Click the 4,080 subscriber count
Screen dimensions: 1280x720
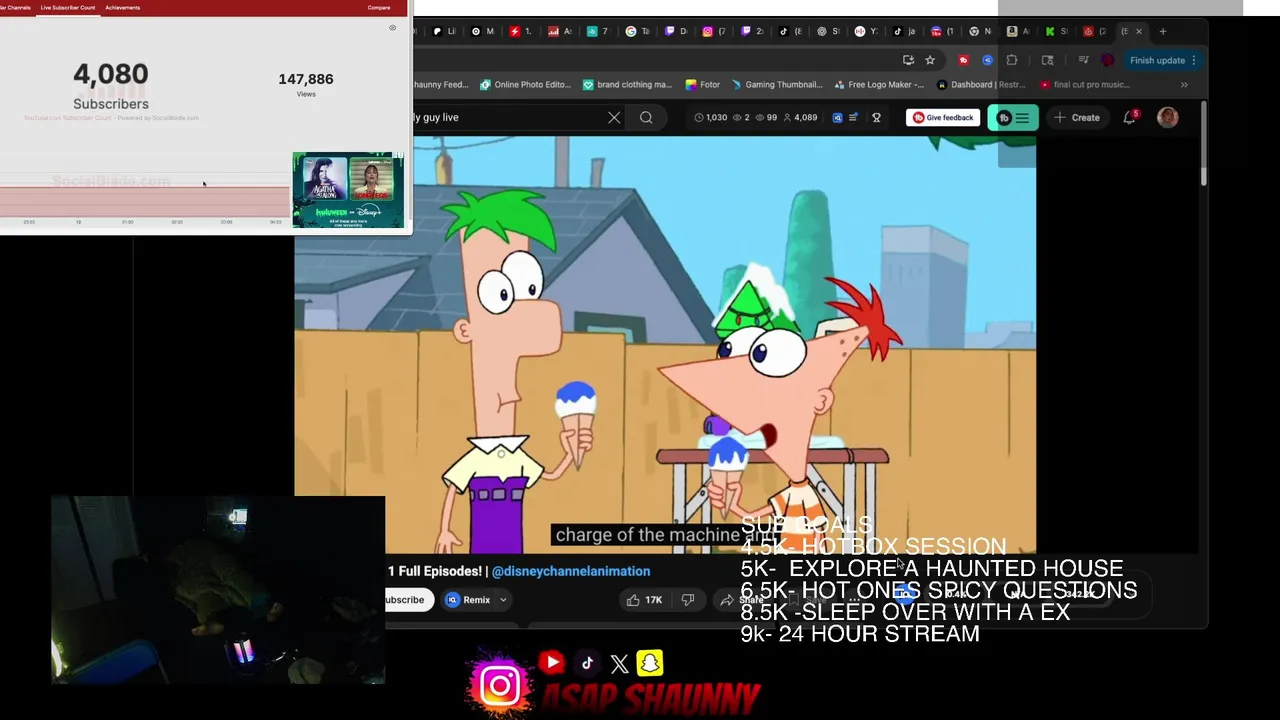point(111,74)
